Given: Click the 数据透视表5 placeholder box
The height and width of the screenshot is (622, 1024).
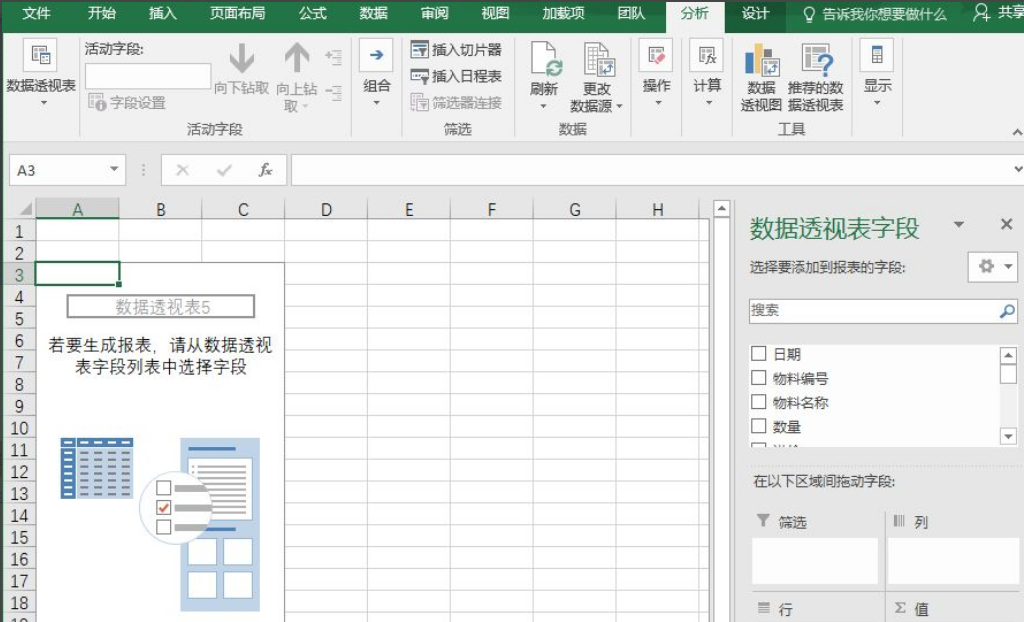Looking at the screenshot, I should [x=161, y=306].
